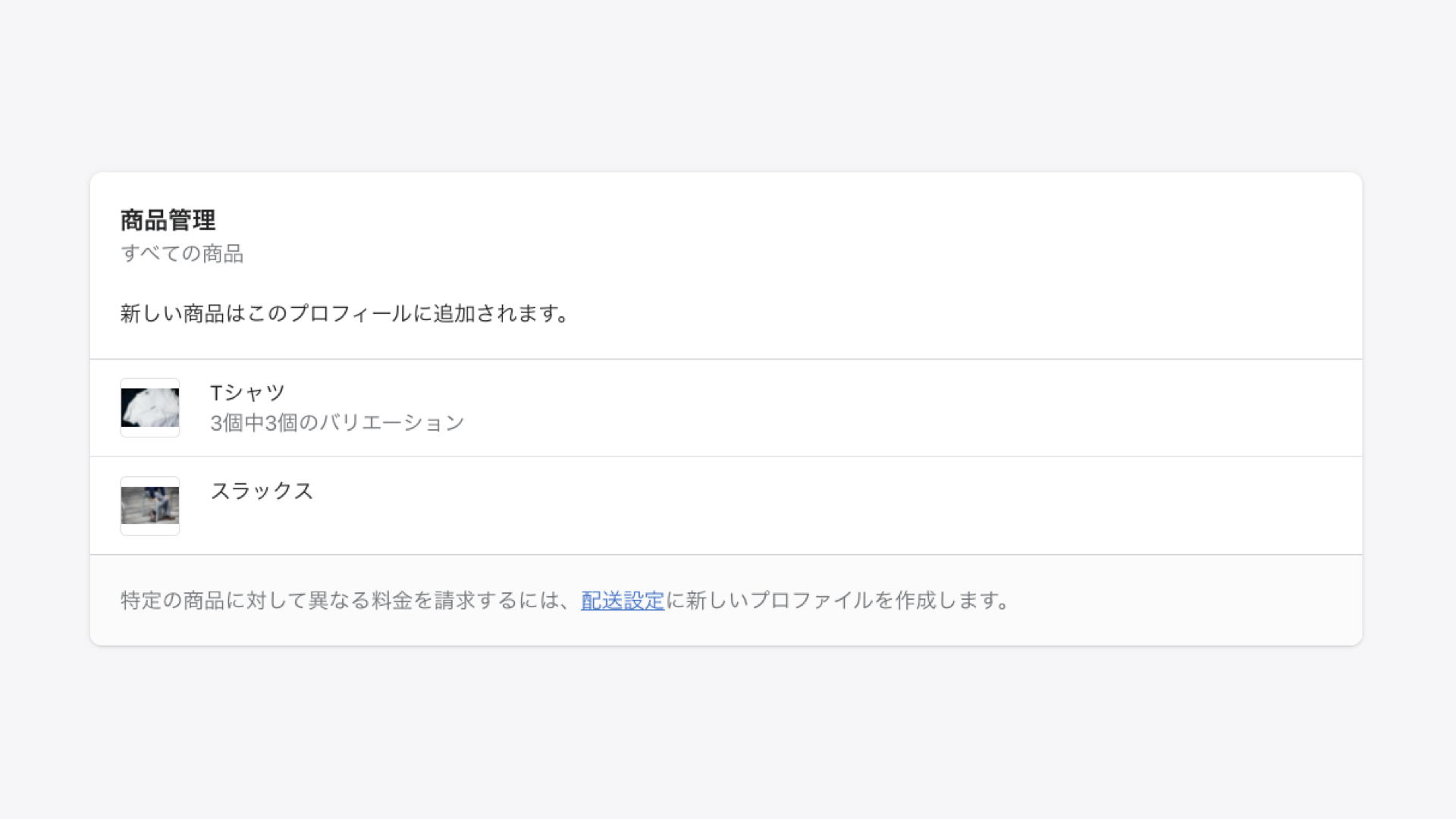Open the 配送設定 link
1456x819 pixels.
coord(623,601)
